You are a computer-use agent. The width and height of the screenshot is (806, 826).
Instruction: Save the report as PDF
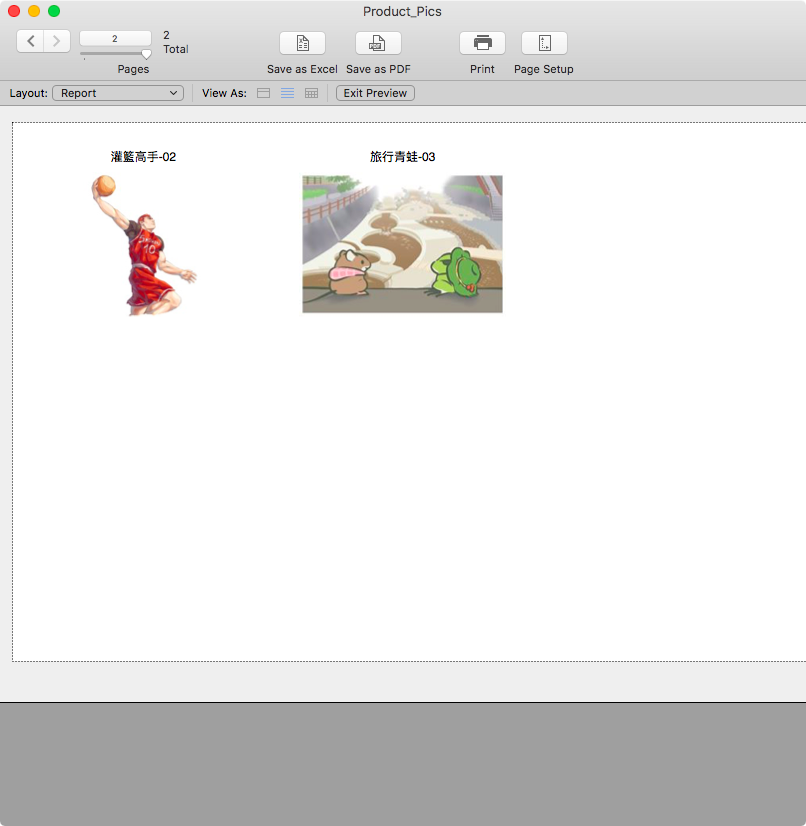coord(378,43)
